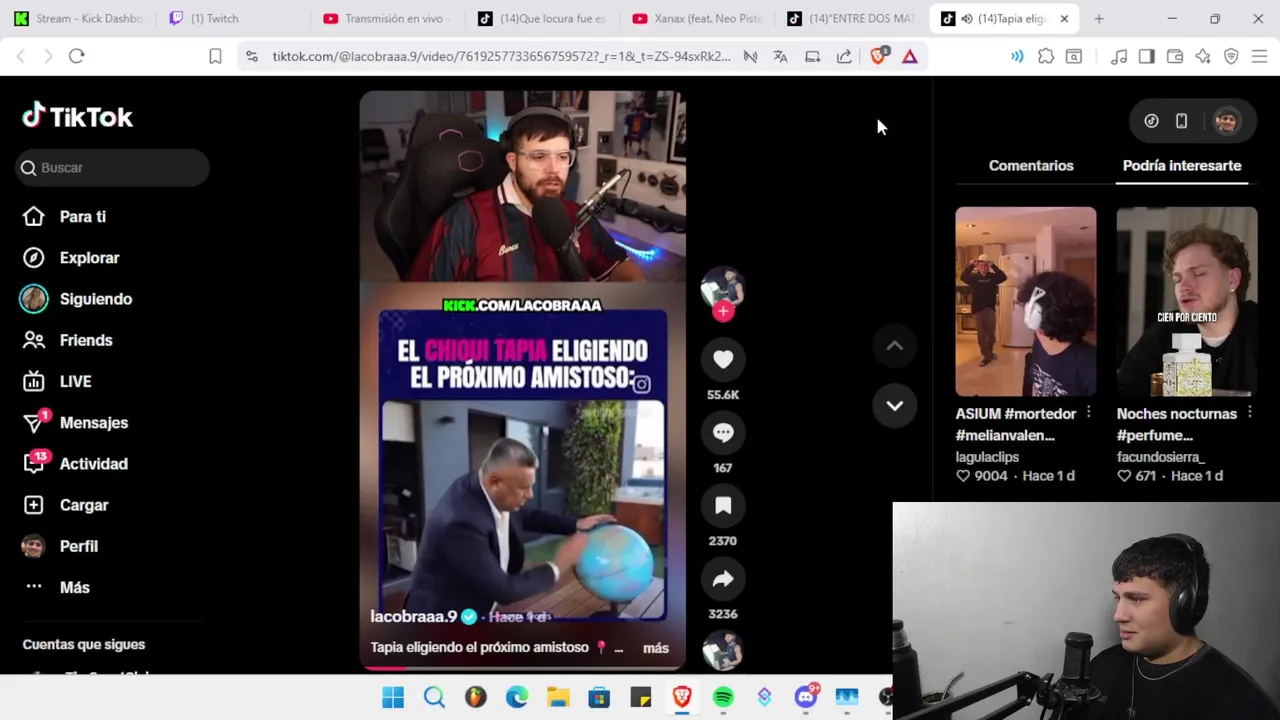
Task: Open Noches nocturnas perfume video thumbnail
Action: [x=1186, y=302]
